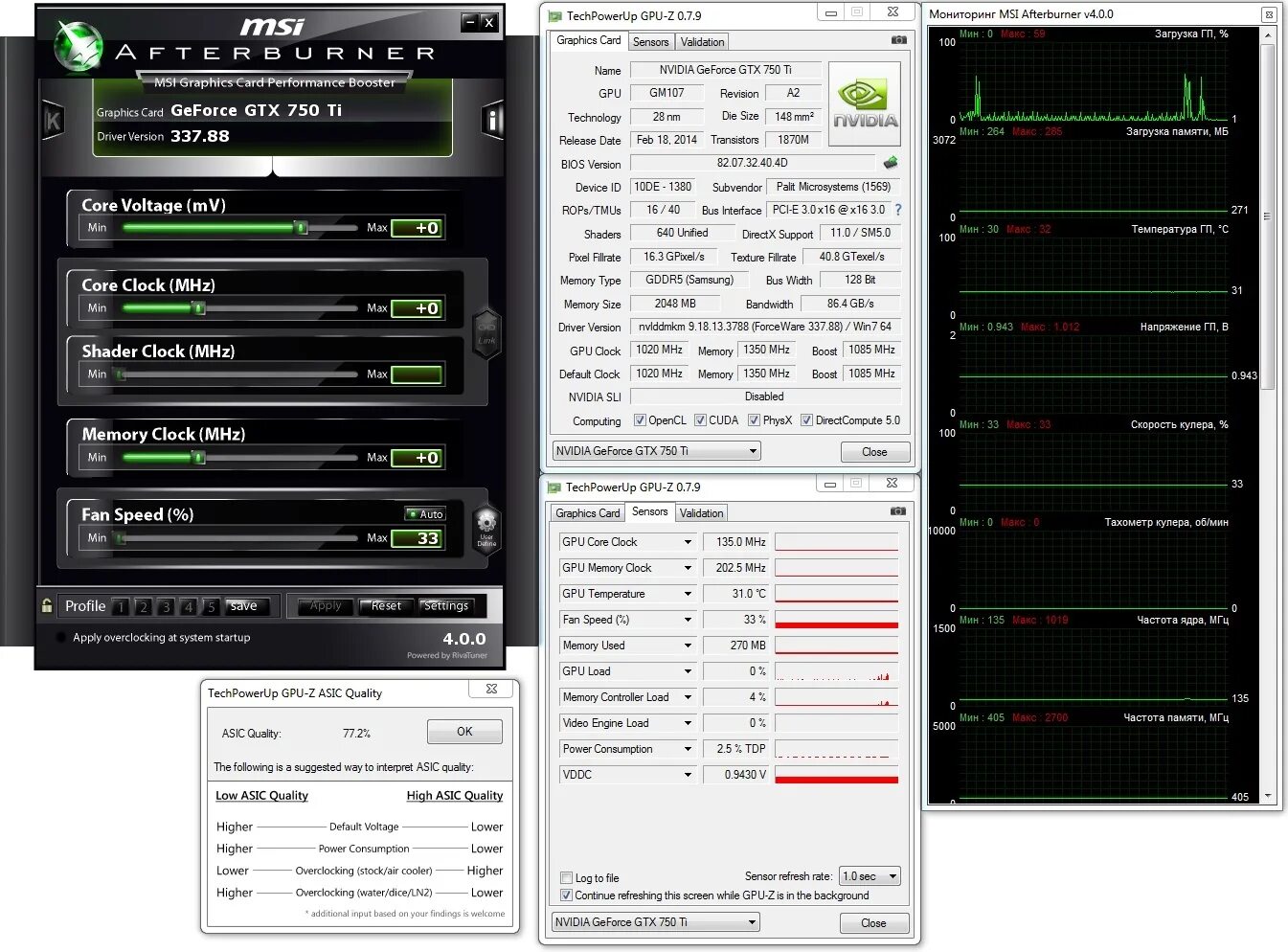Click the Fan Speed value field showing 33
1288x952 pixels.
tap(418, 538)
